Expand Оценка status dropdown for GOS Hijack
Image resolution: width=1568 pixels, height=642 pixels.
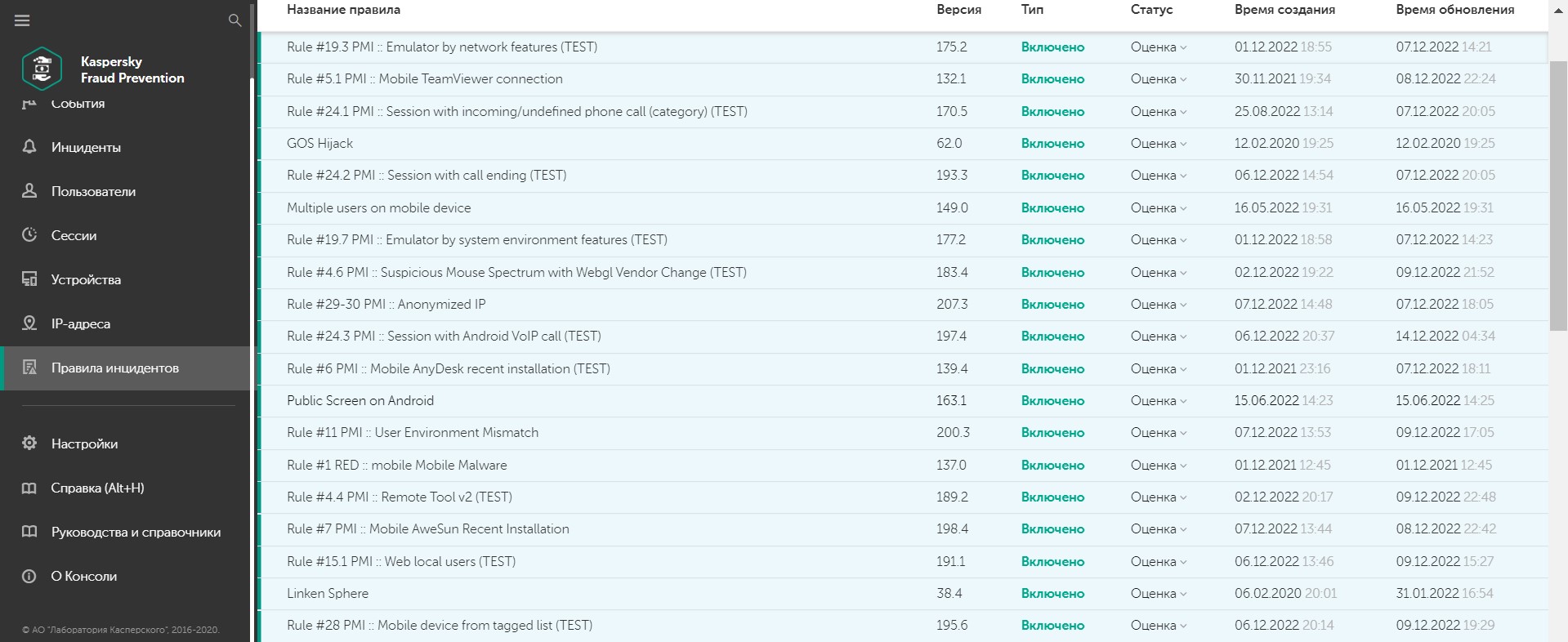click(1158, 144)
